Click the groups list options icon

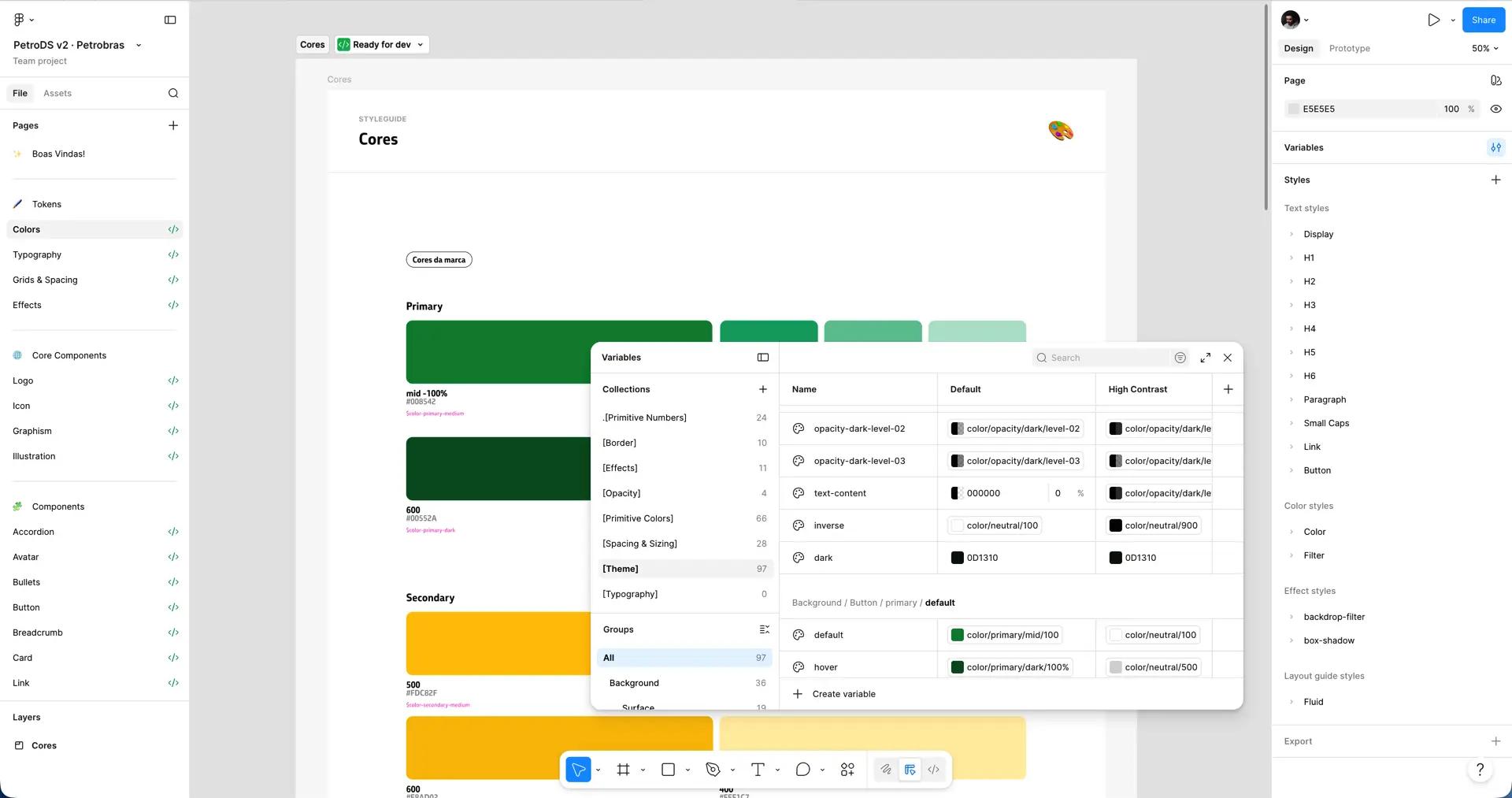[x=764, y=629]
